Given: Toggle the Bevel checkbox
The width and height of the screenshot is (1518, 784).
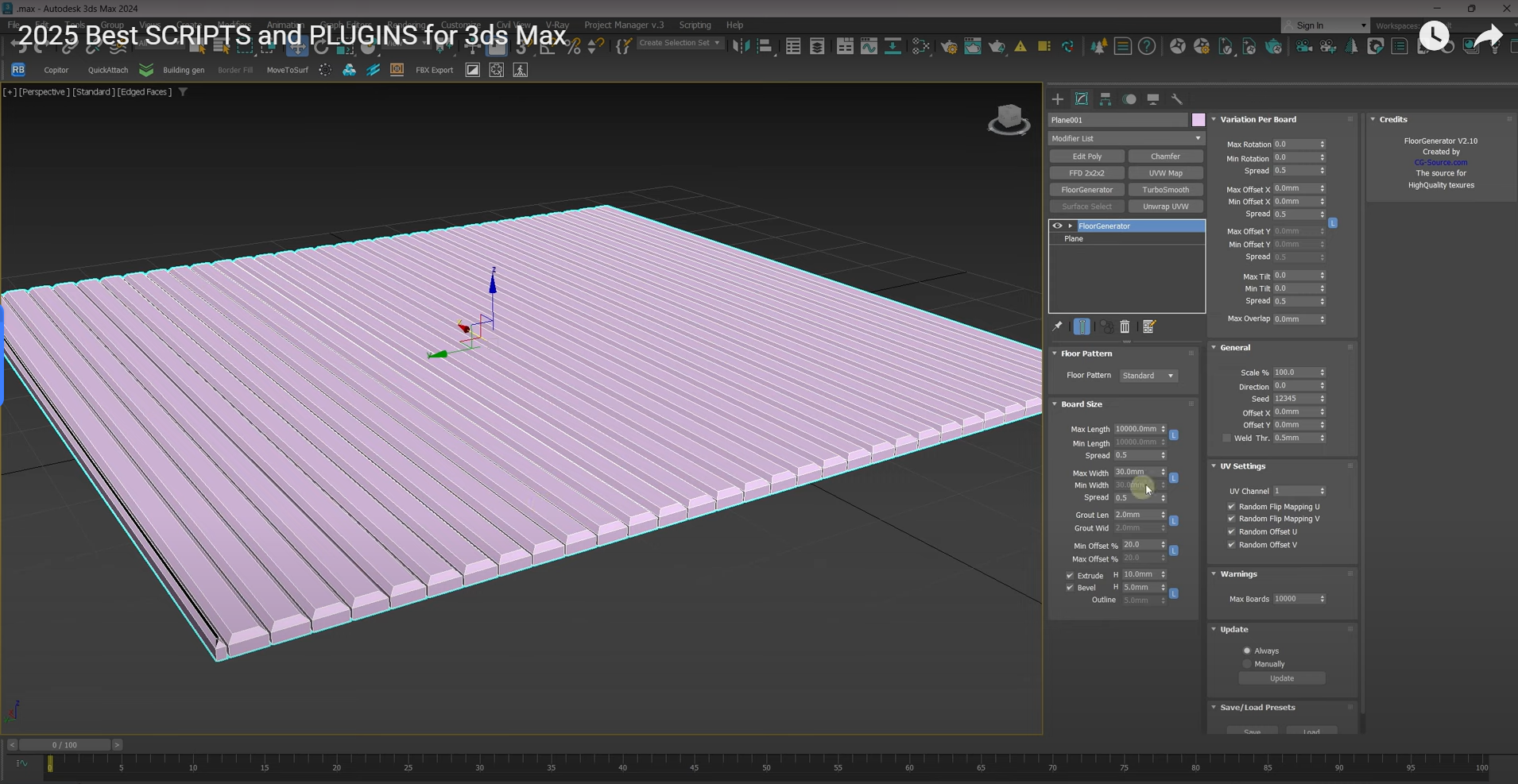Looking at the screenshot, I should pyautogui.click(x=1070, y=588).
